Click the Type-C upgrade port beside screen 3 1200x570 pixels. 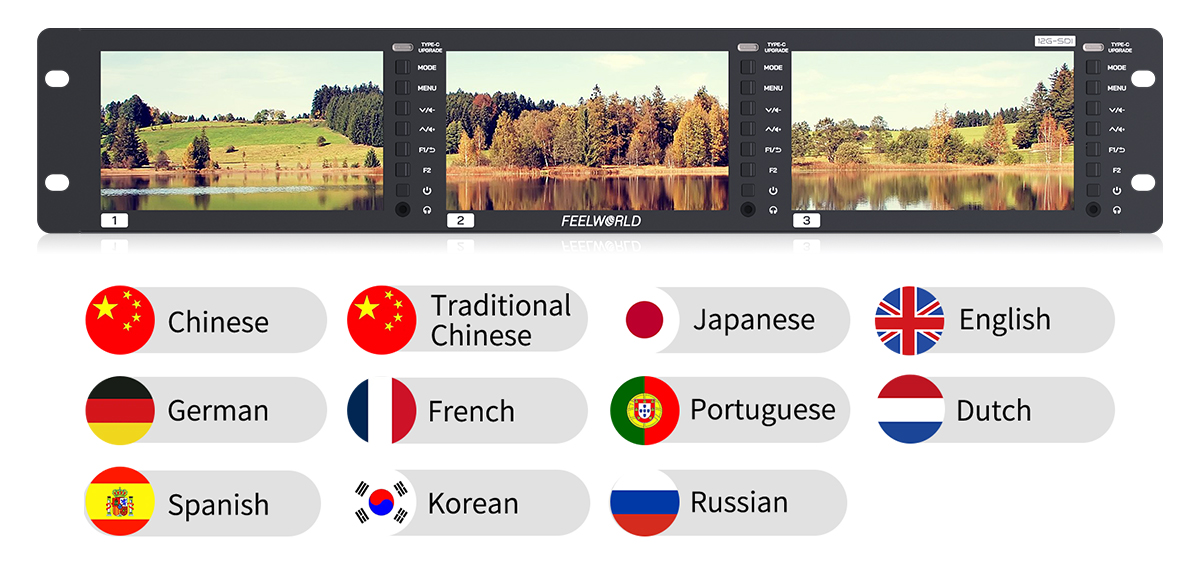pyautogui.click(x=1093, y=47)
